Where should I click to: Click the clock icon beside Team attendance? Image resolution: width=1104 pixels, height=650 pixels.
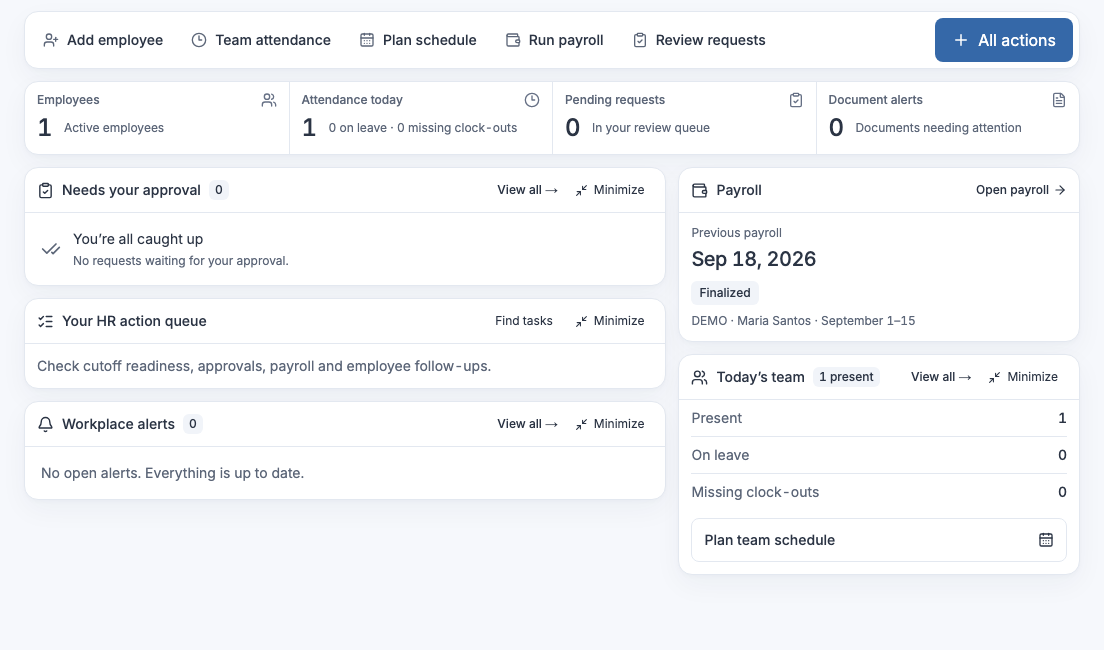pos(199,40)
